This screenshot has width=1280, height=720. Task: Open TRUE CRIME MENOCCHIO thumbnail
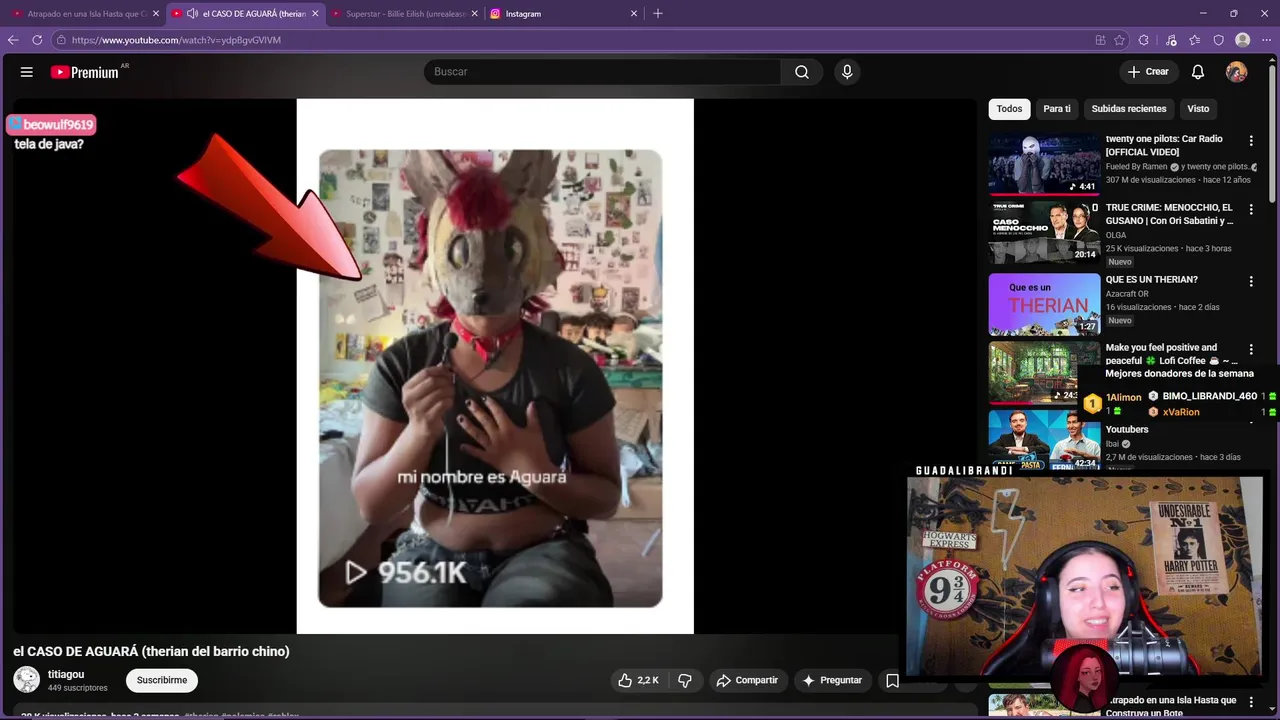1044,232
